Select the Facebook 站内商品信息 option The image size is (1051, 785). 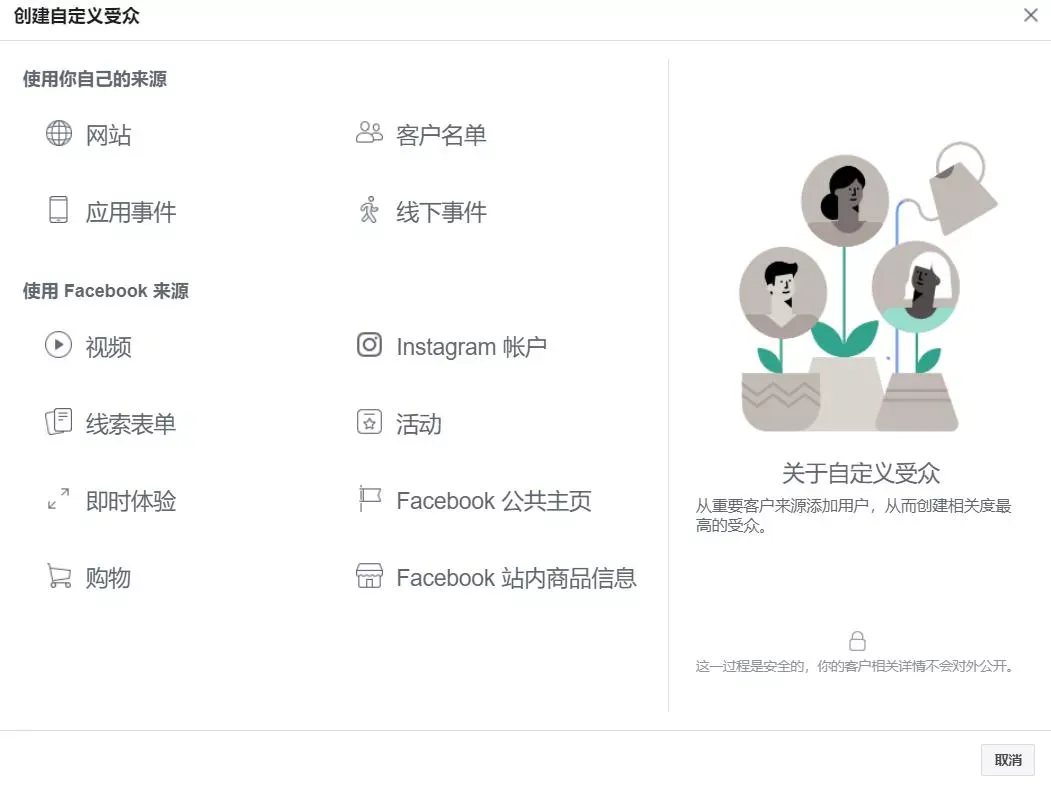coord(496,577)
